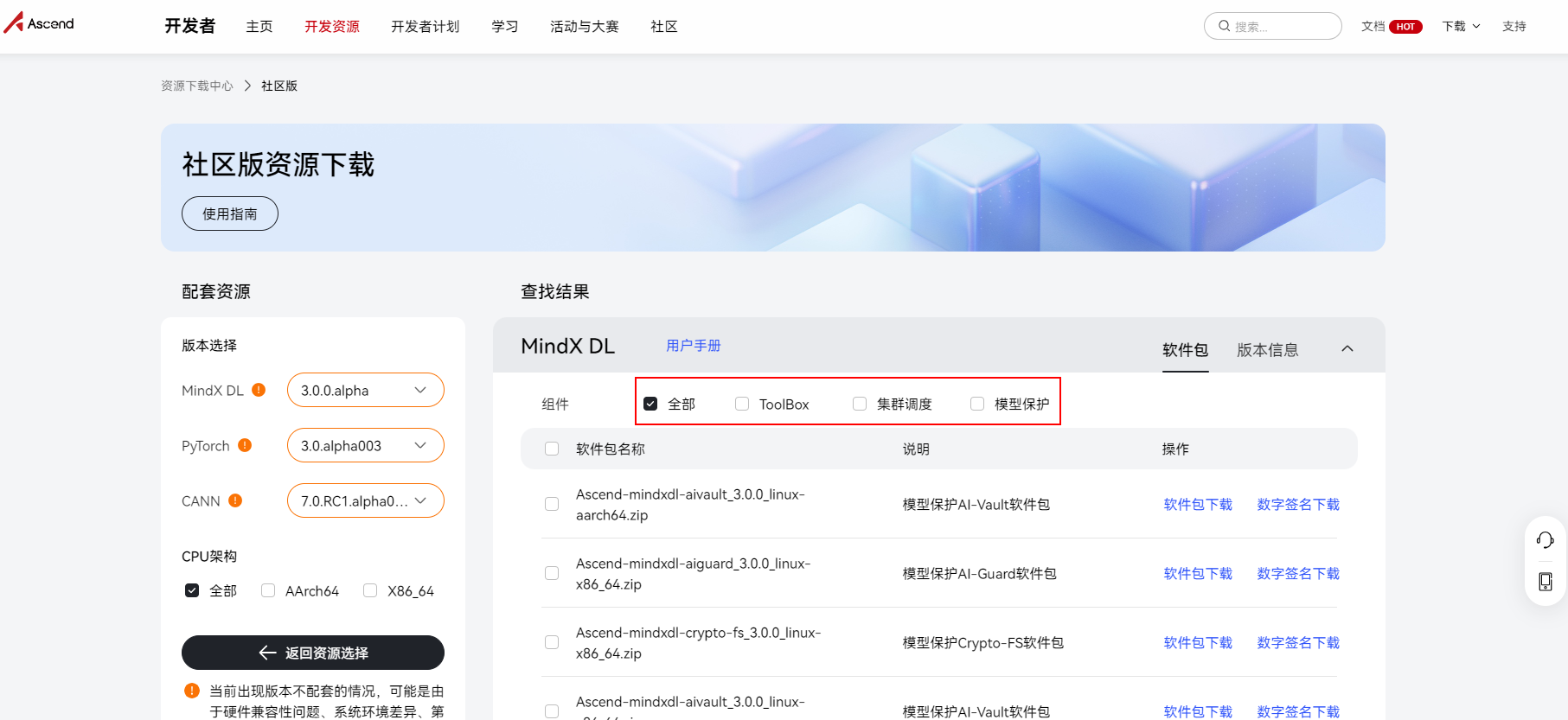Check the select-all 软件包名称 header checkbox
The image size is (1568, 720).
tap(552, 449)
